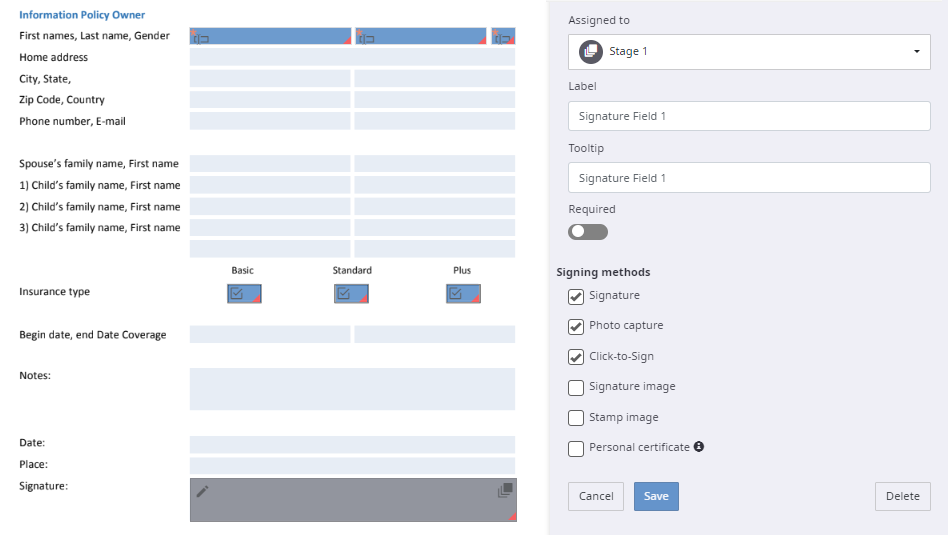Image resolution: width=948 pixels, height=535 pixels.
Task: Select the Basic insurance type checkbox field
Action: pos(243,294)
